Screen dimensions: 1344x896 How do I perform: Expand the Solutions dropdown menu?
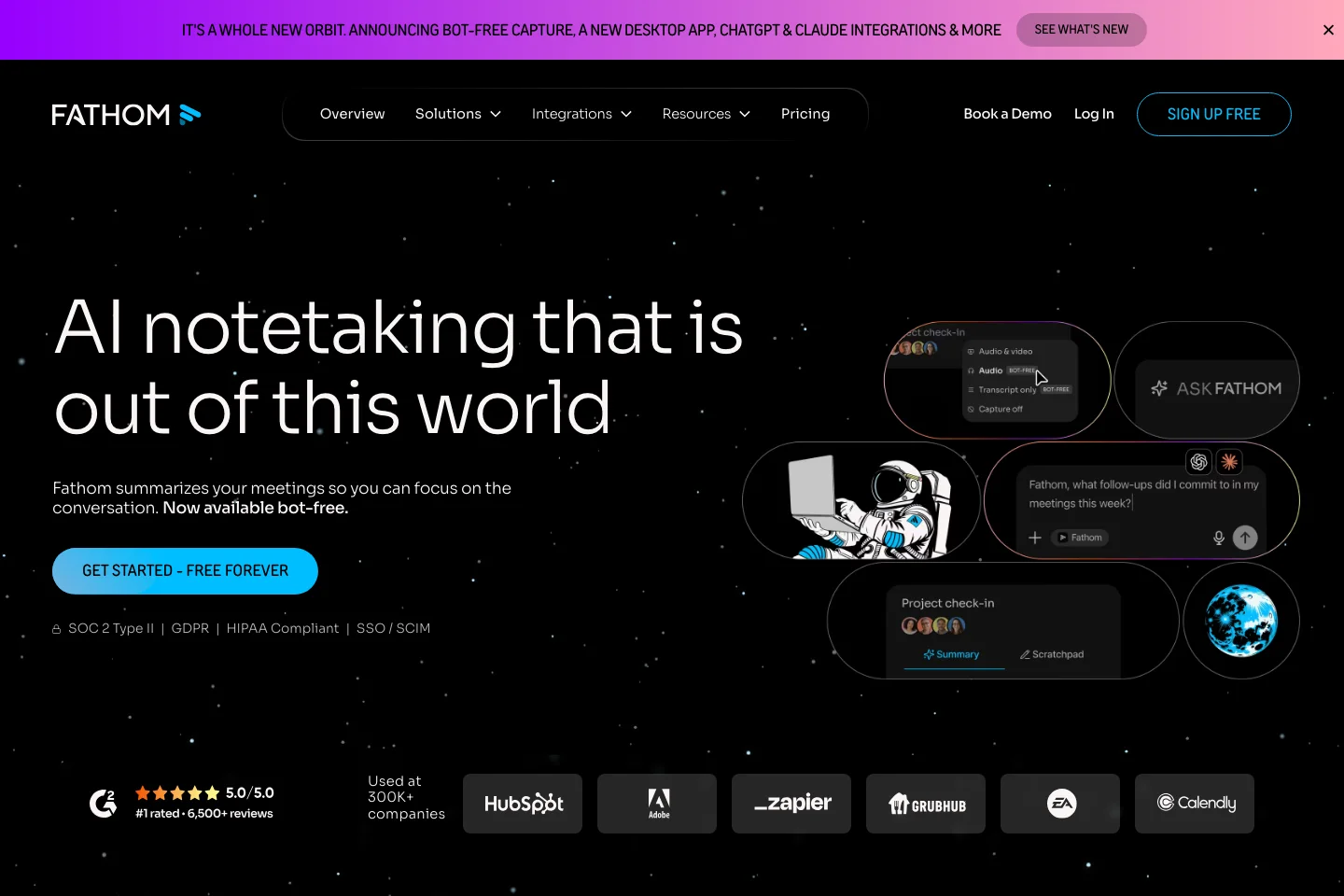pyautogui.click(x=458, y=114)
